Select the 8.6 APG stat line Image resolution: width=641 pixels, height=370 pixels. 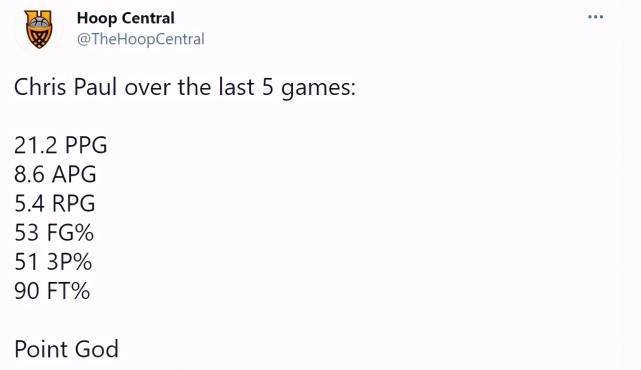point(55,174)
